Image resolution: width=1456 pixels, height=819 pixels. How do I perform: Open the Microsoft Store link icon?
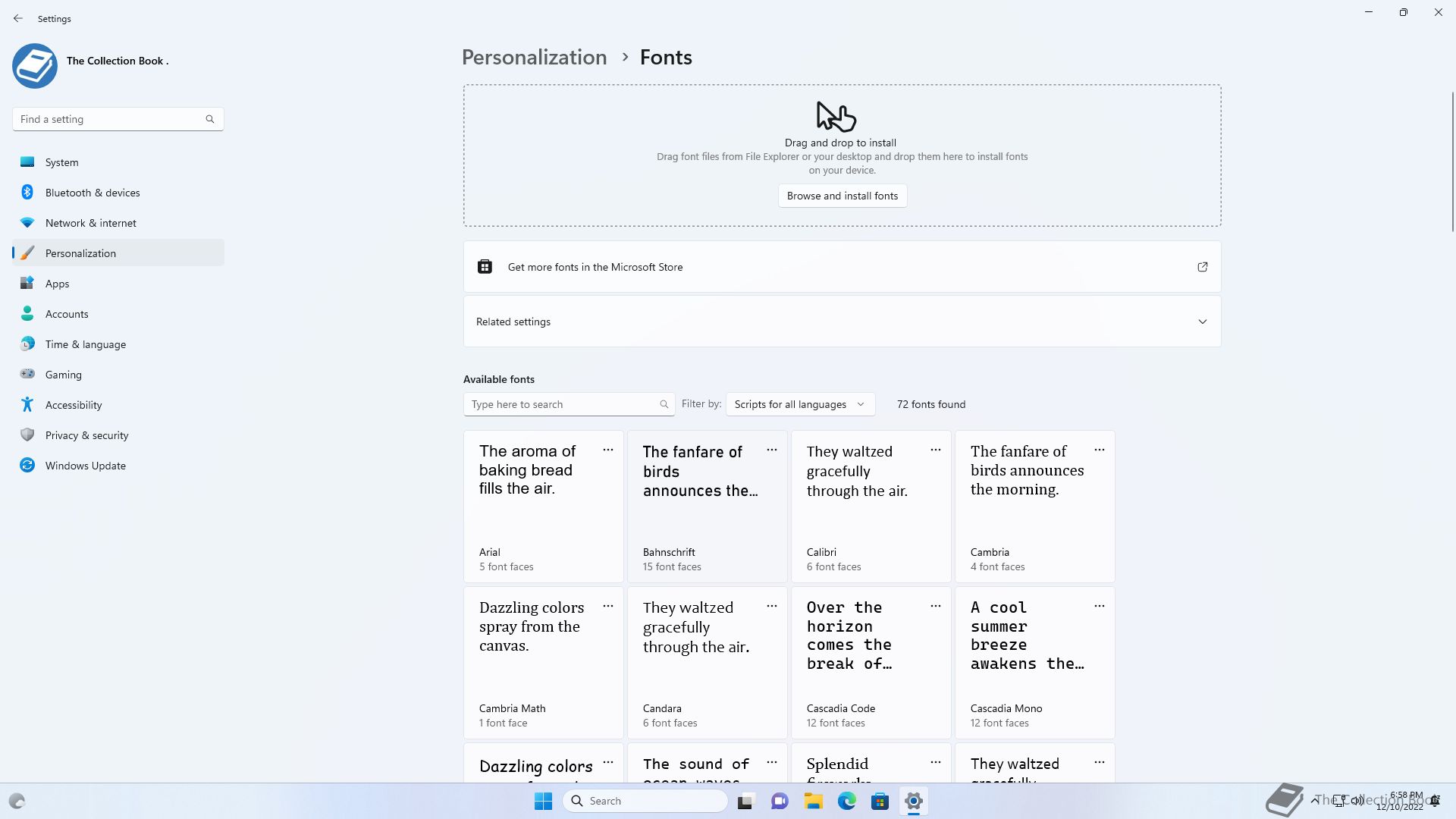coord(1203,267)
